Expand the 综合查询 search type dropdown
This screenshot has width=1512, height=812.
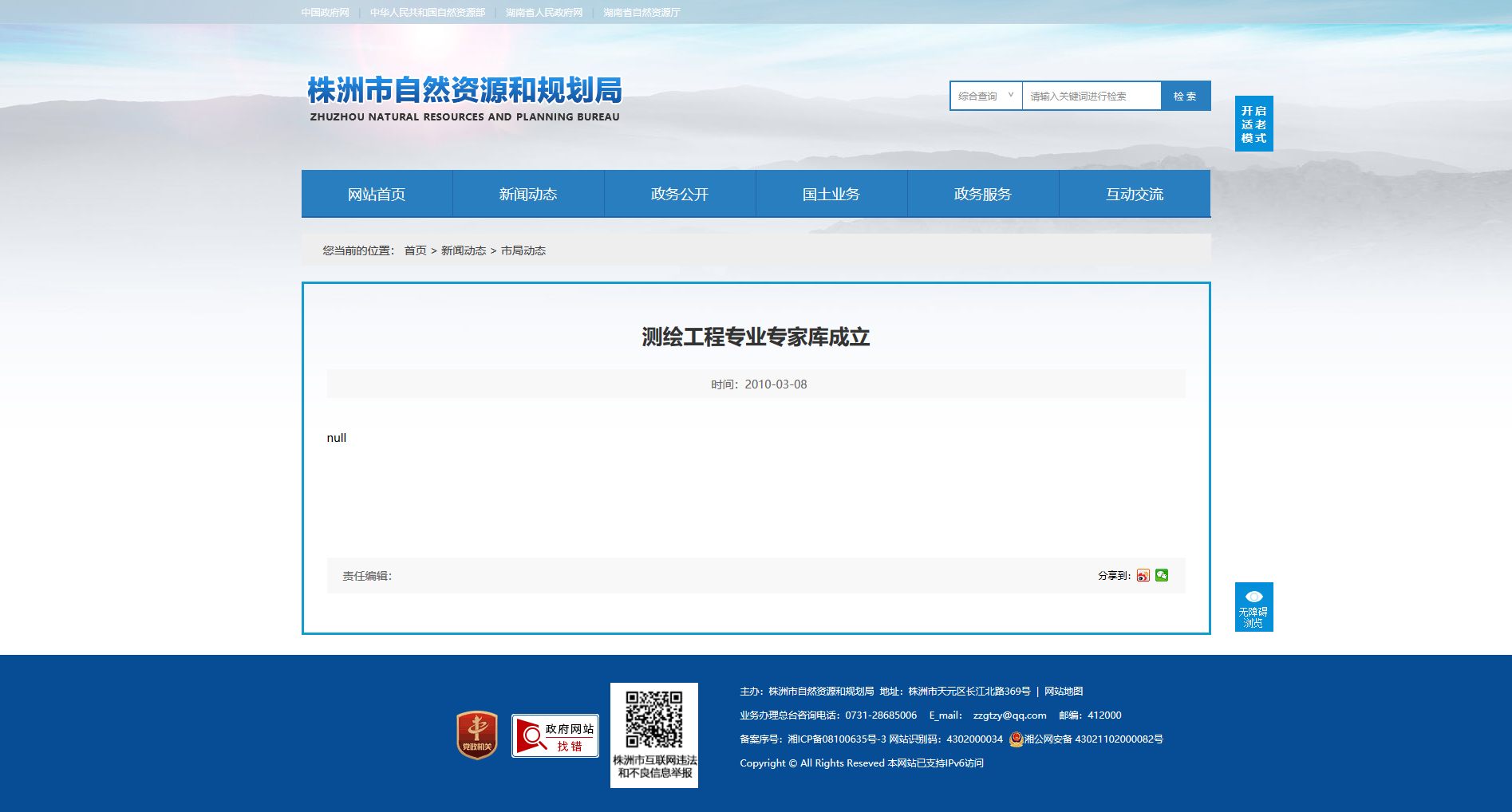[x=985, y=96]
